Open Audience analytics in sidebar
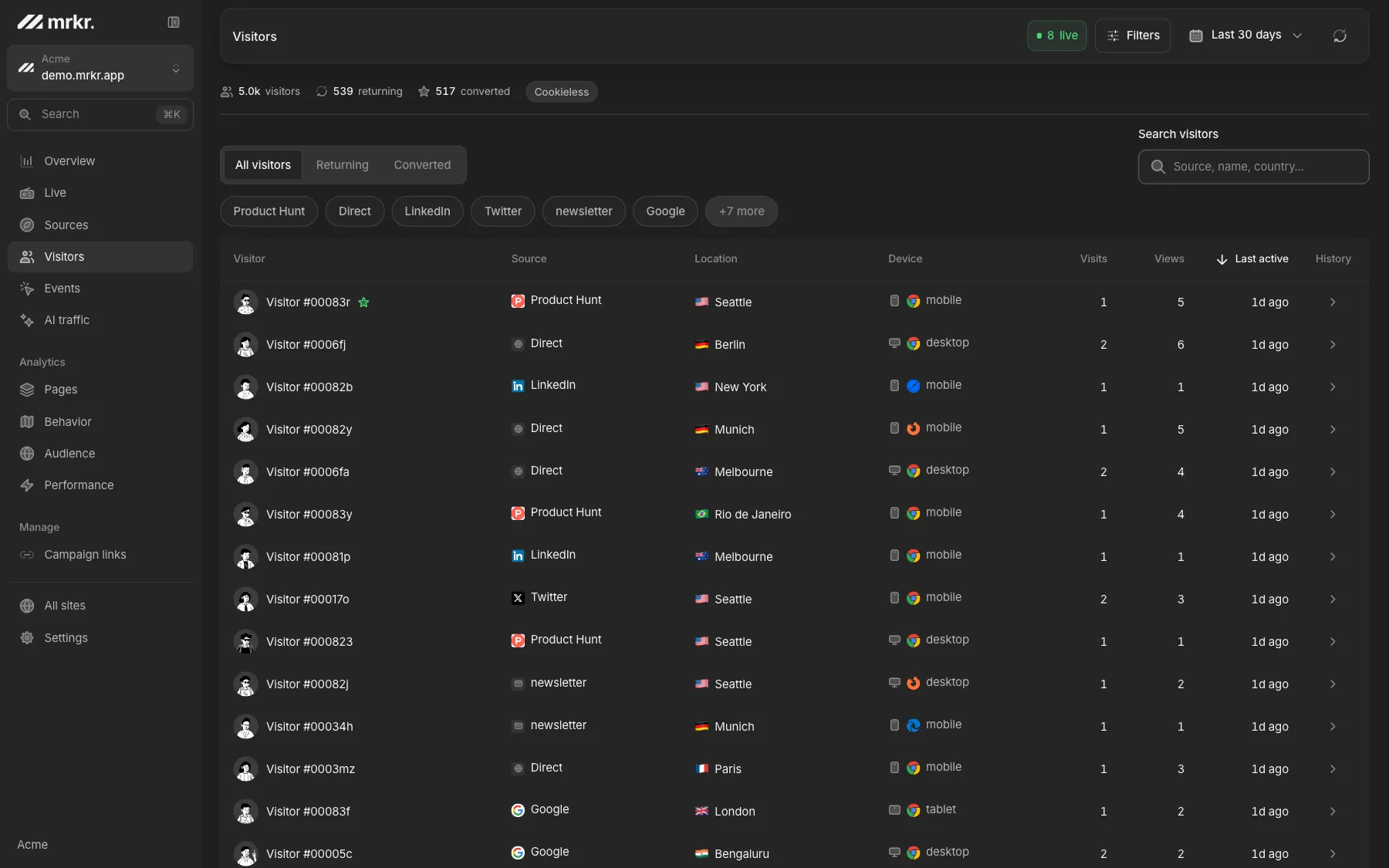The height and width of the screenshot is (868, 1389). (x=100, y=454)
